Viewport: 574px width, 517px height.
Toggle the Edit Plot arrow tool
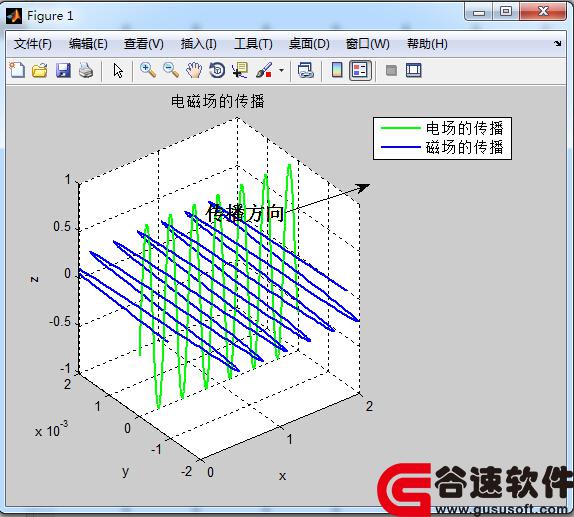tap(118, 70)
